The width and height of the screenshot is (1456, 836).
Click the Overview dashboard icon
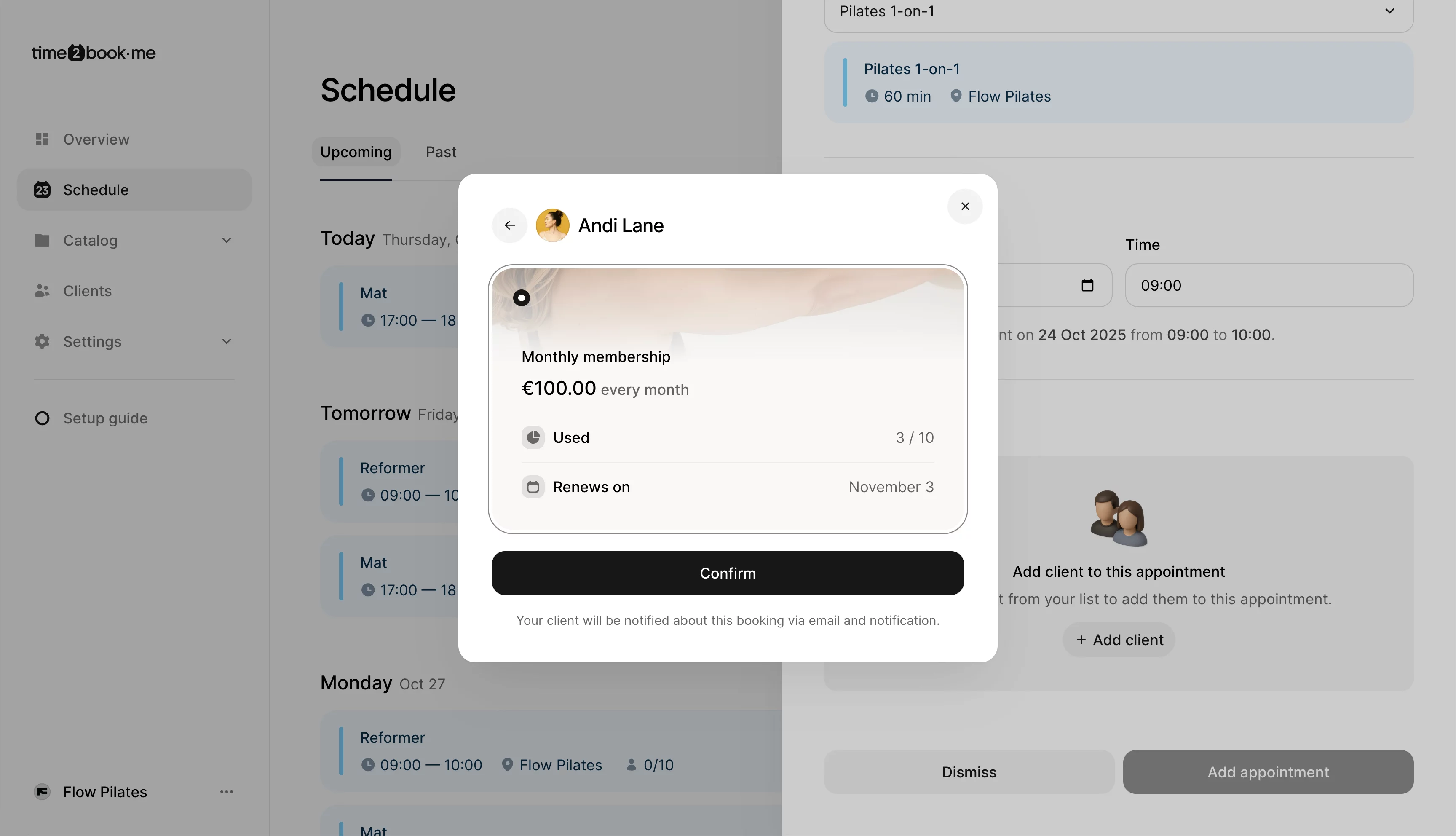pos(42,139)
